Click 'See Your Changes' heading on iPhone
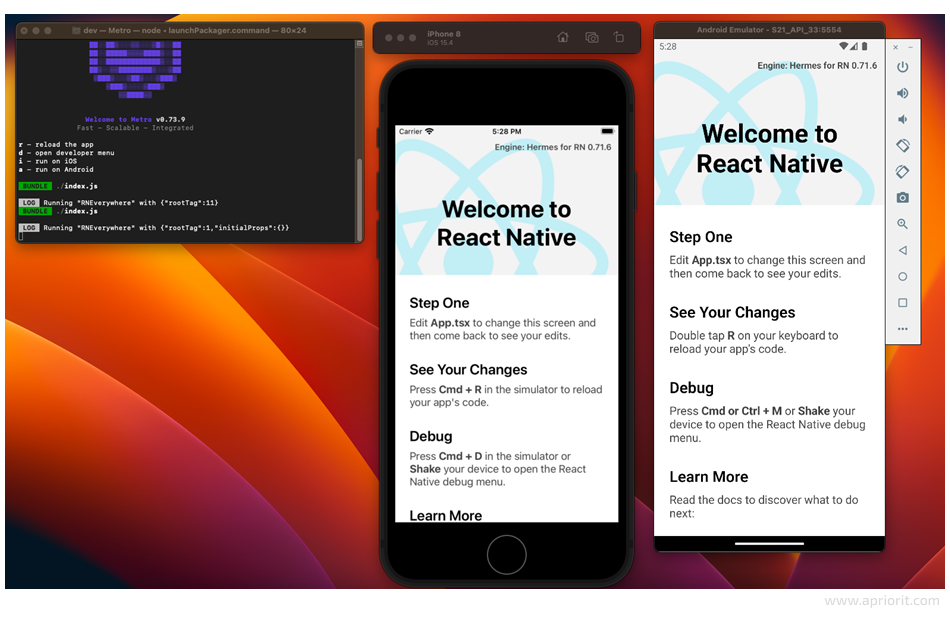Viewport: 950px width, 618px height. [468, 370]
